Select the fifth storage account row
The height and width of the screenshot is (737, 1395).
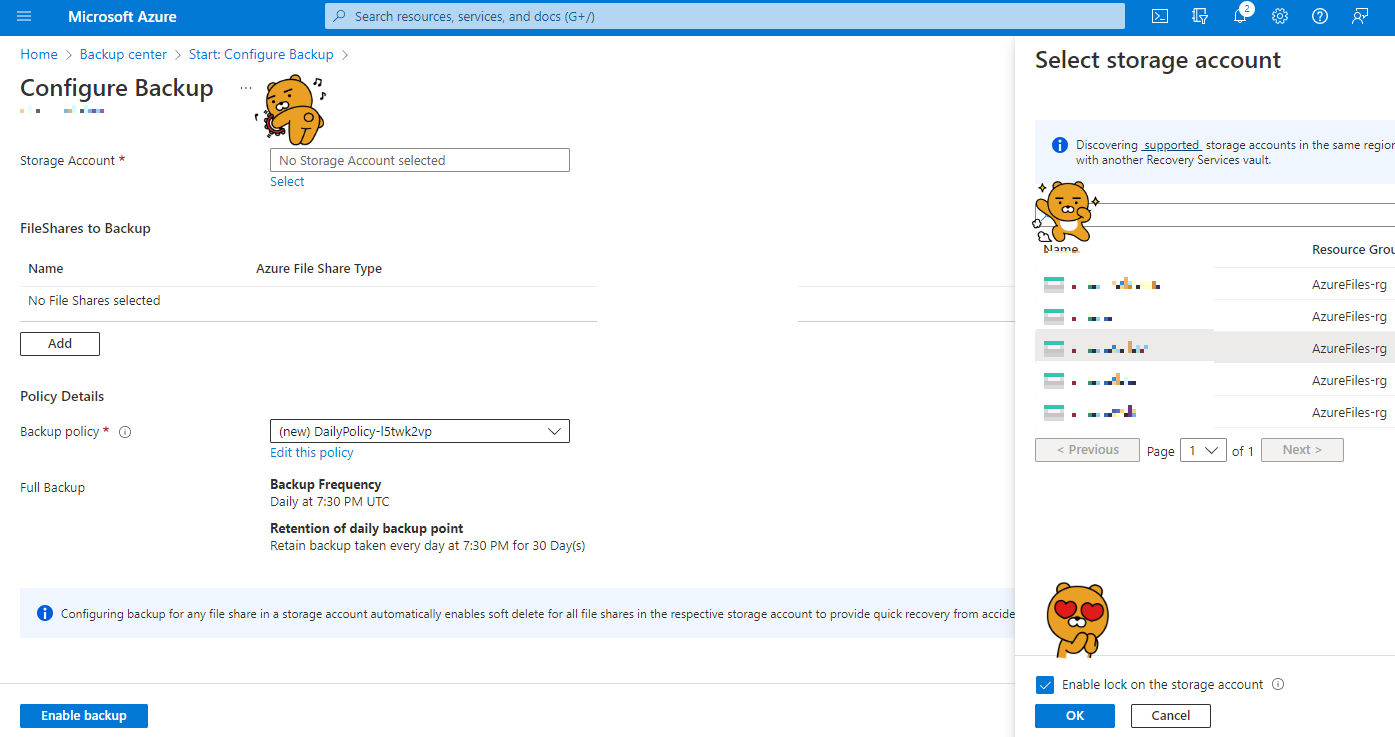tap(1215, 412)
